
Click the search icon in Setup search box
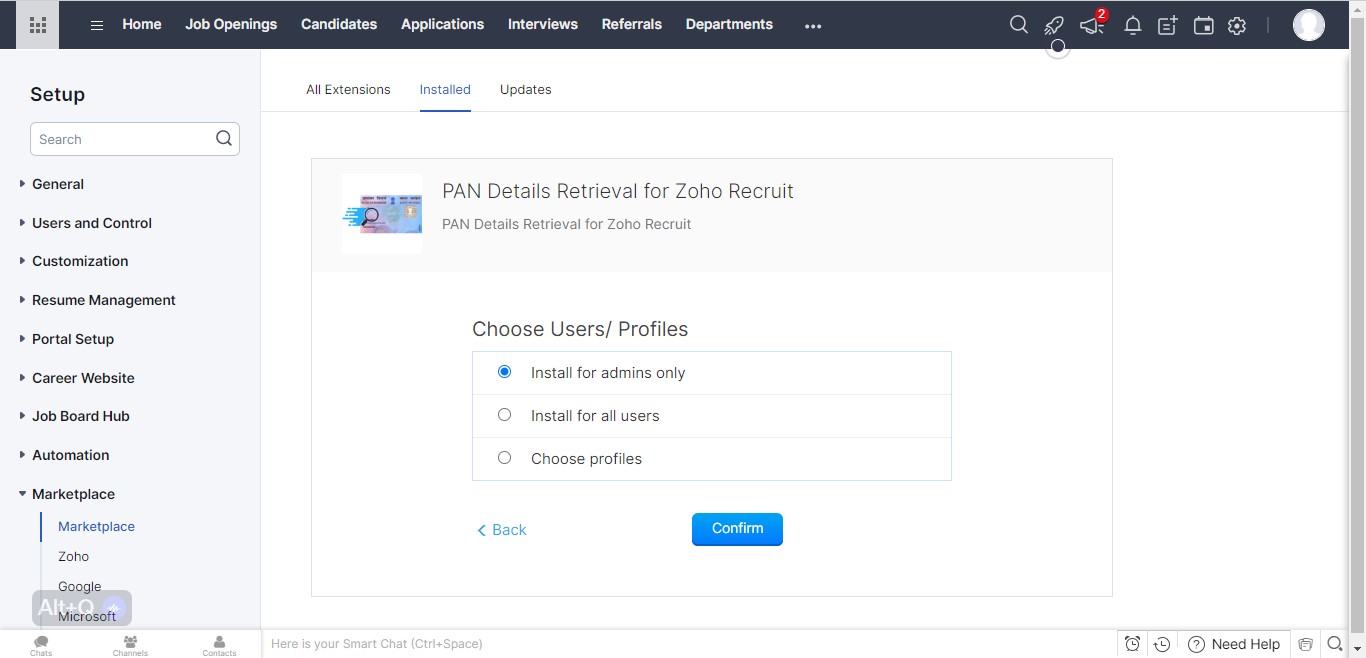click(x=224, y=139)
